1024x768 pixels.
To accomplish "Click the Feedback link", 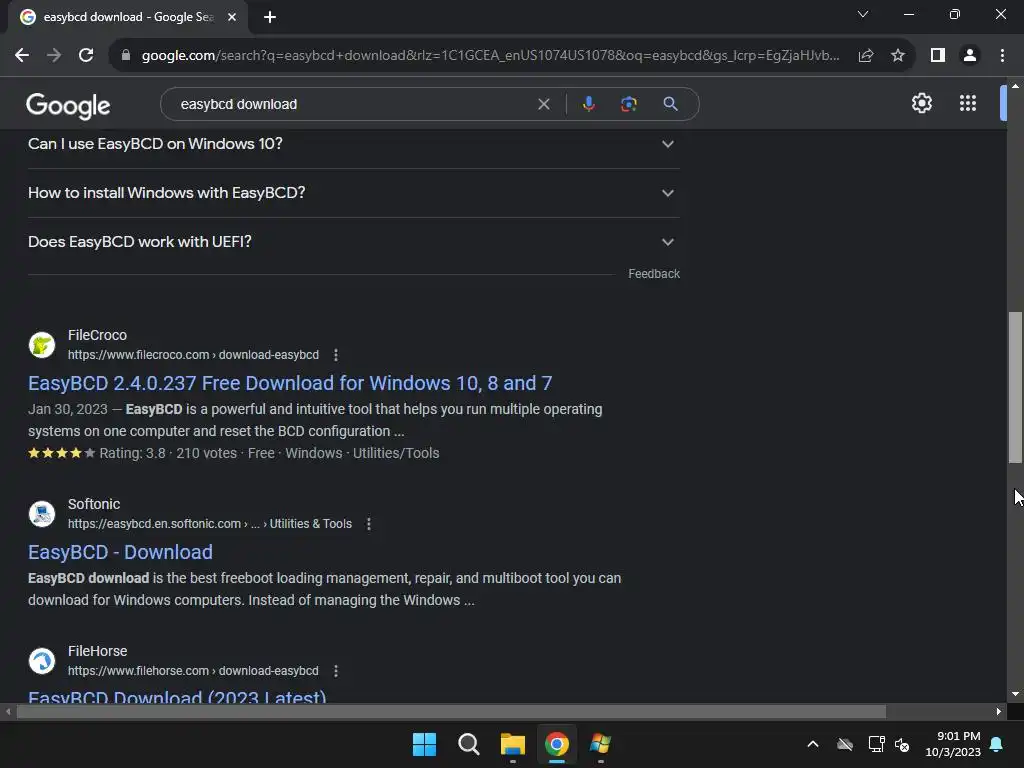I will [654, 274].
